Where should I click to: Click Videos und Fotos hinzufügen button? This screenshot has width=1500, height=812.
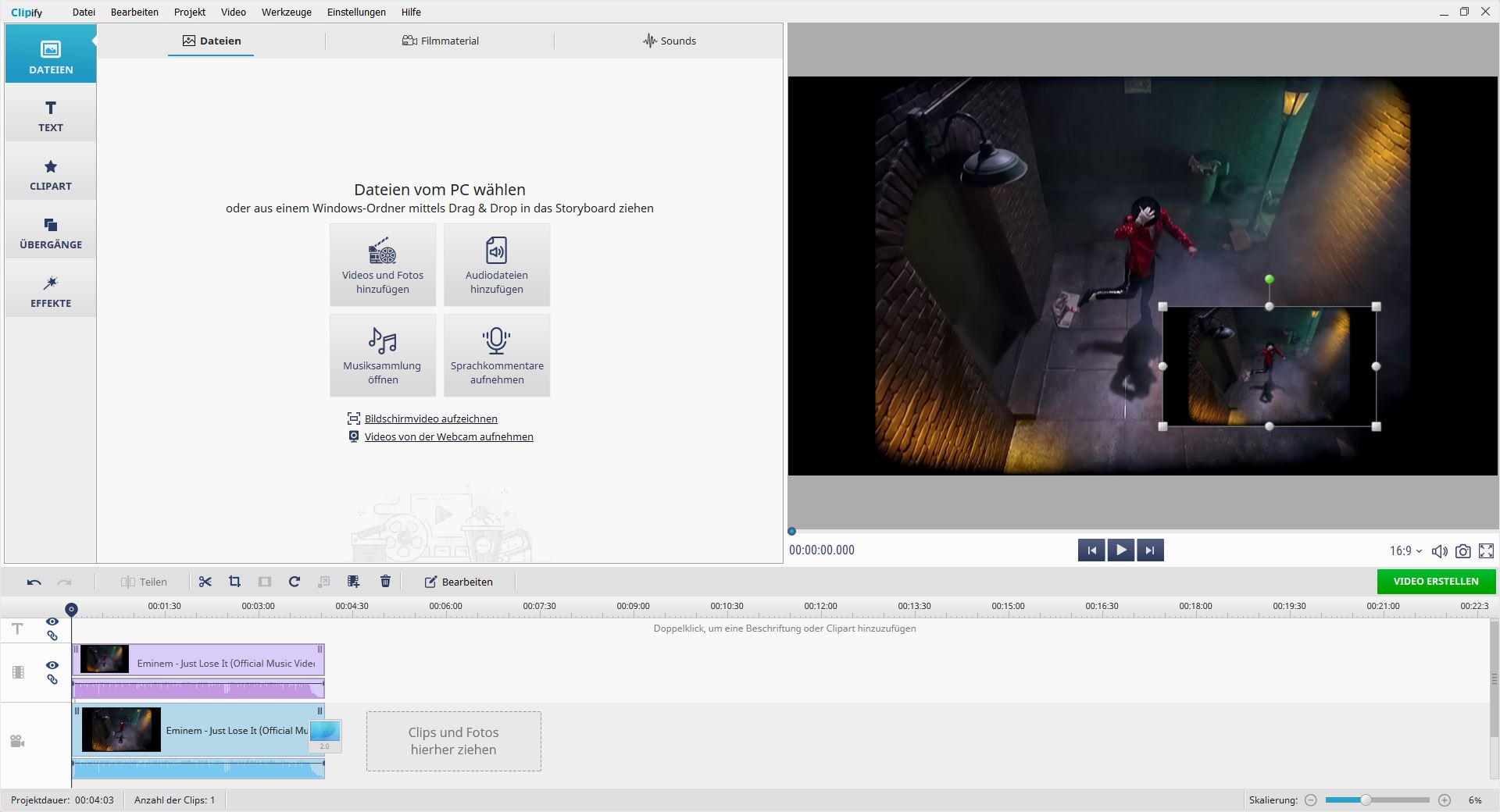pos(383,265)
